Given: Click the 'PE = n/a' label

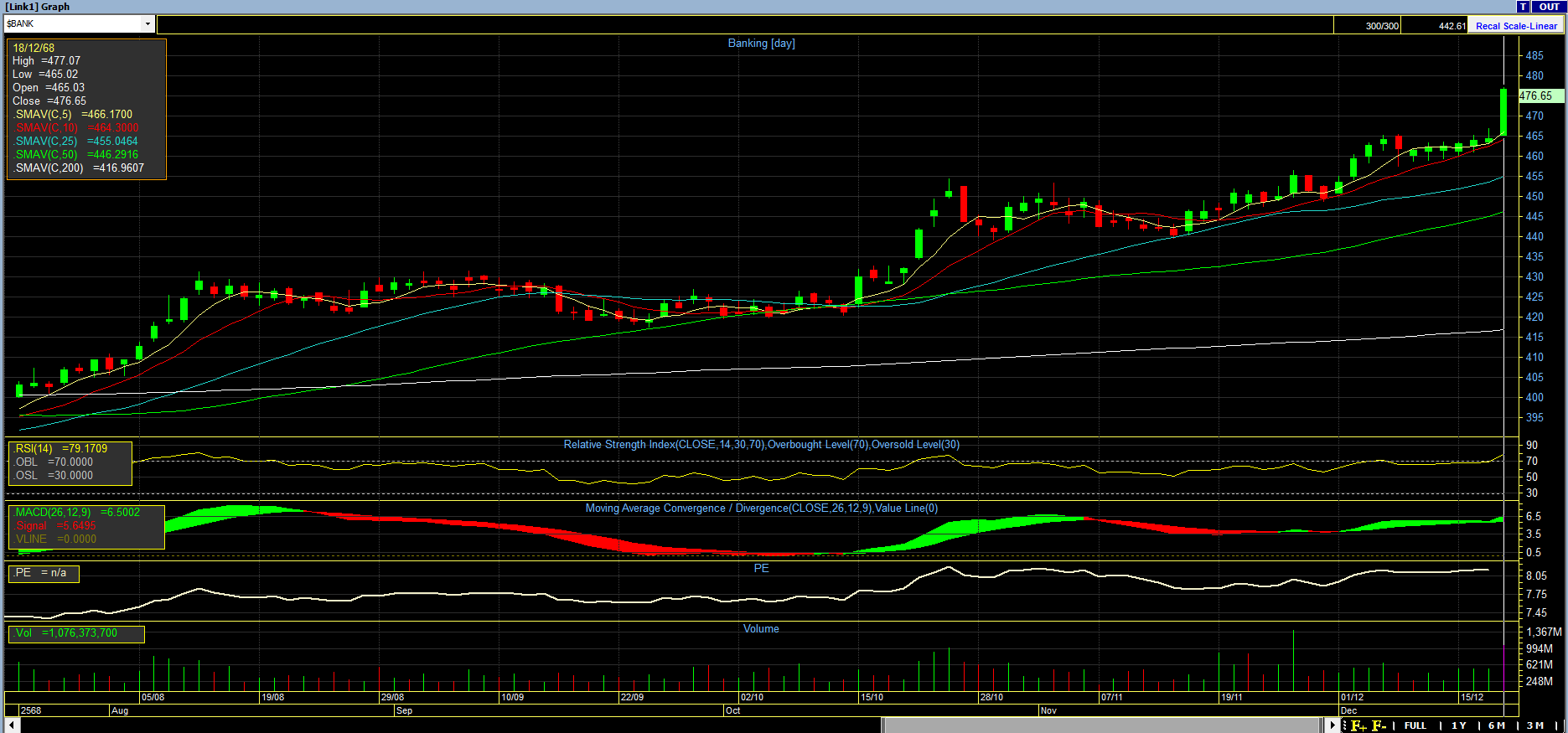Looking at the screenshot, I should tap(40, 572).
